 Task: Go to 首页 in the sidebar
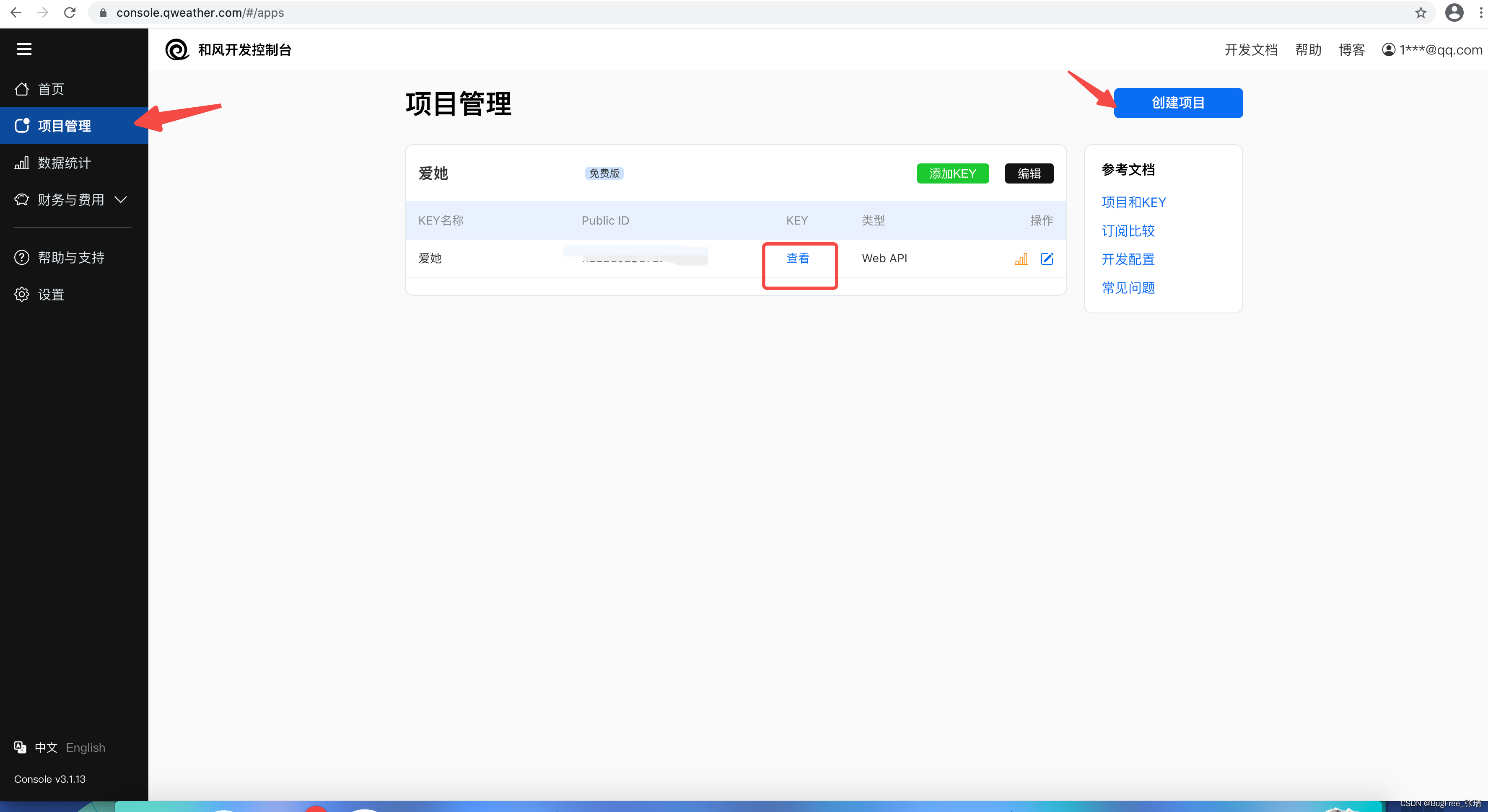point(51,89)
